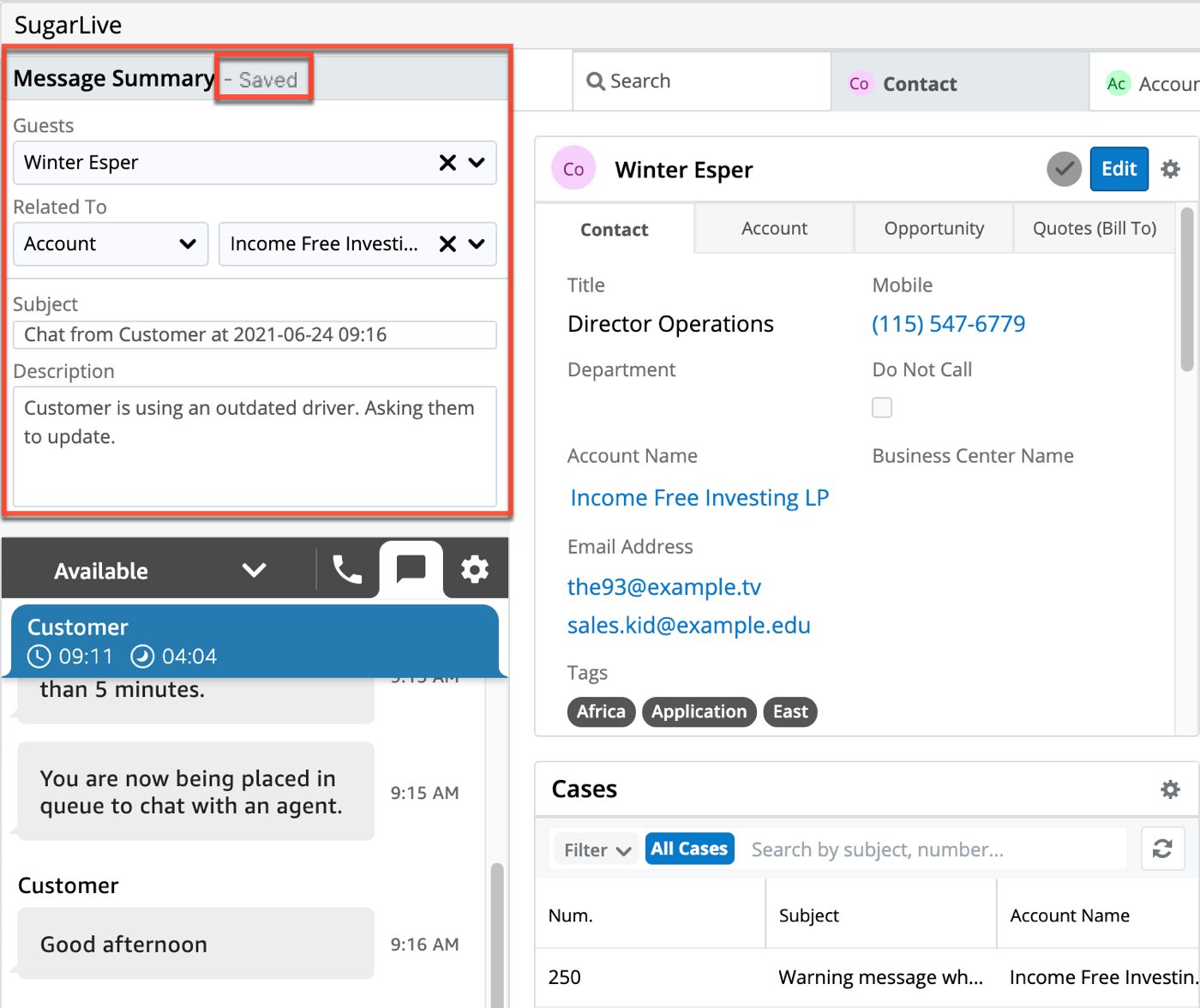Expand the Cases Filter dropdown
The width and height of the screenshot is (1200, 1008).
597,849
